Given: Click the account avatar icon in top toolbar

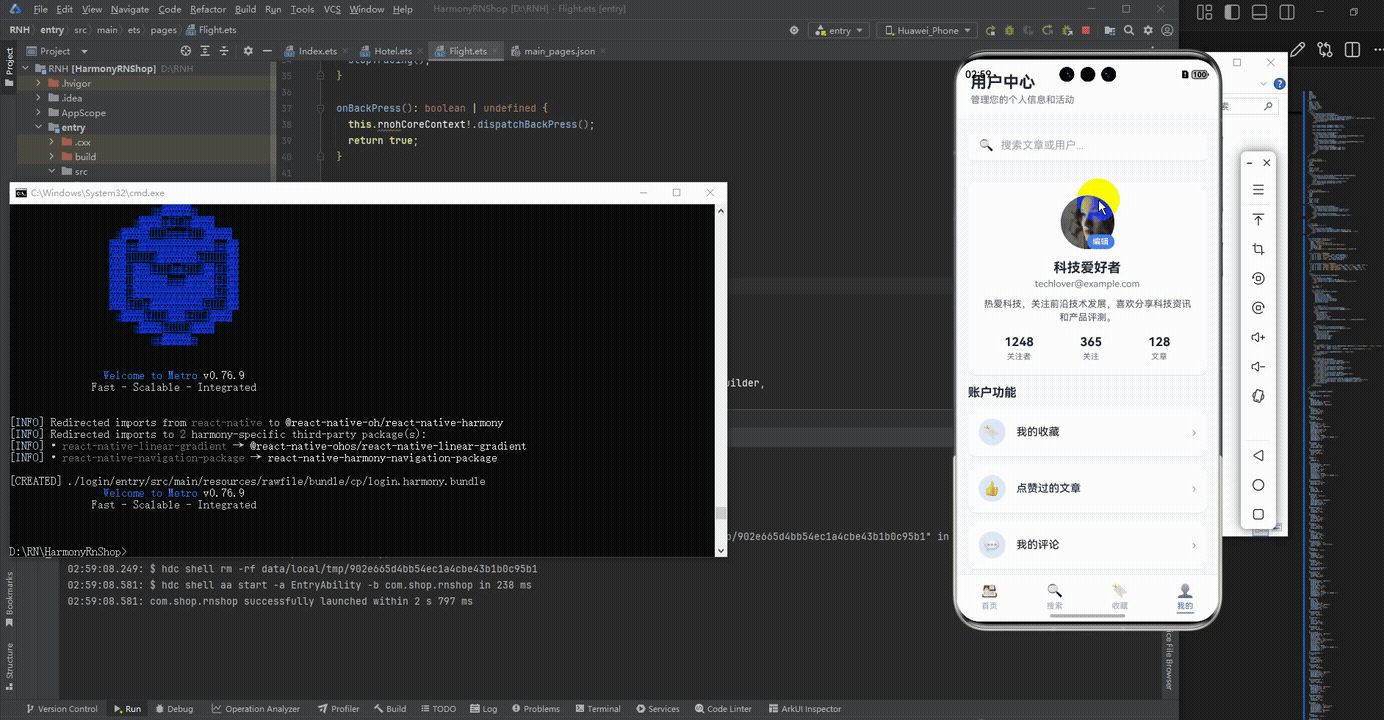Looking at the screenshot, I should pos(1167,30).
